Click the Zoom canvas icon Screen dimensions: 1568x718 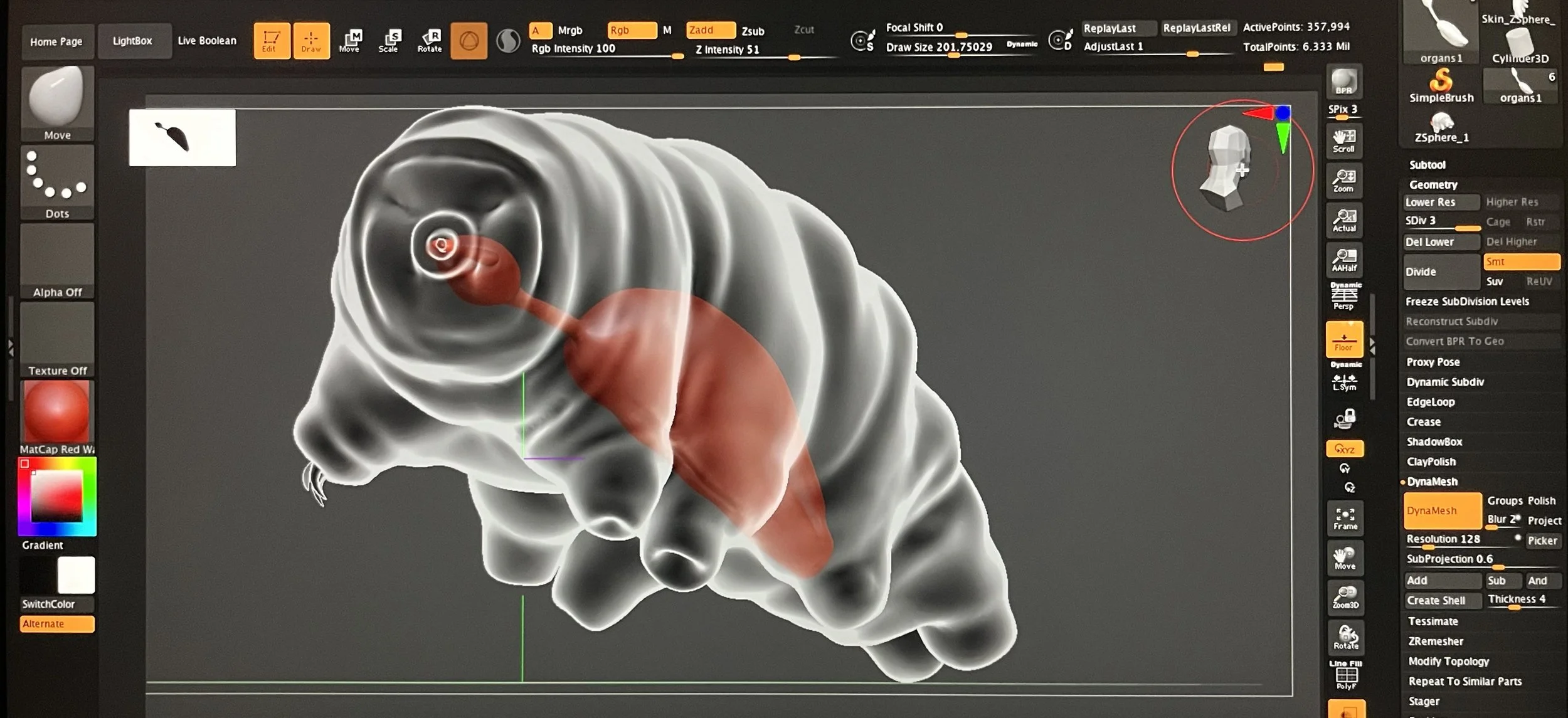(x=1343, y=181)
